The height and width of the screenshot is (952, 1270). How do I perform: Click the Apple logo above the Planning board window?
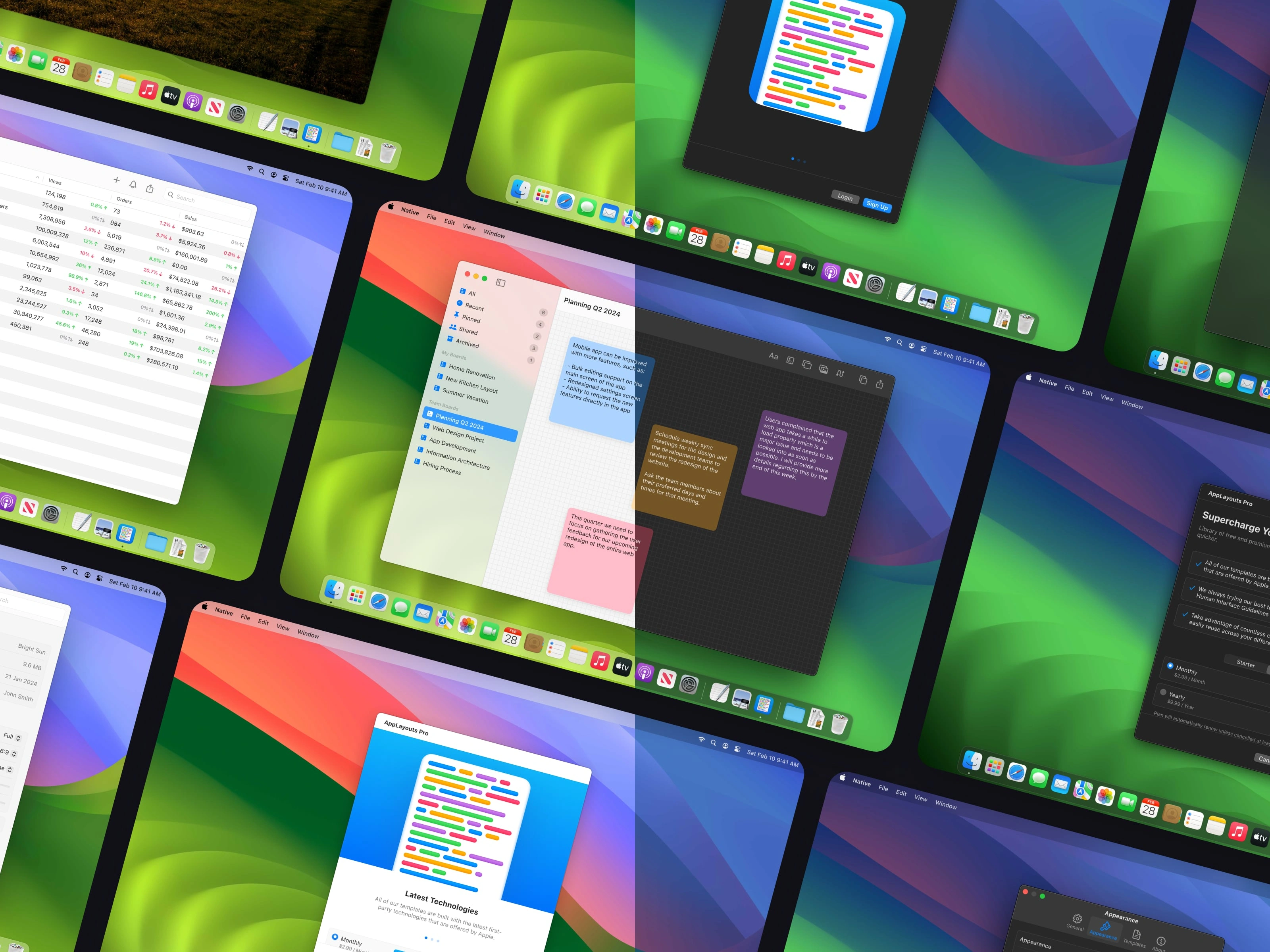(391, 207)
